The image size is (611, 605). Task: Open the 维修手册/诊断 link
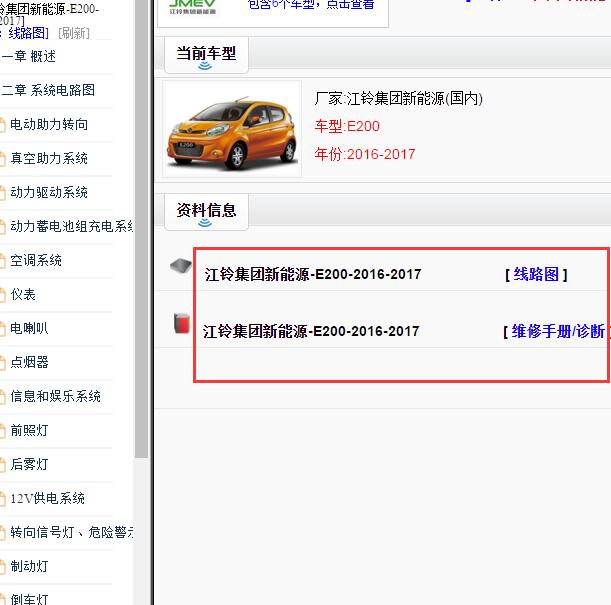[x=558, y=331]
